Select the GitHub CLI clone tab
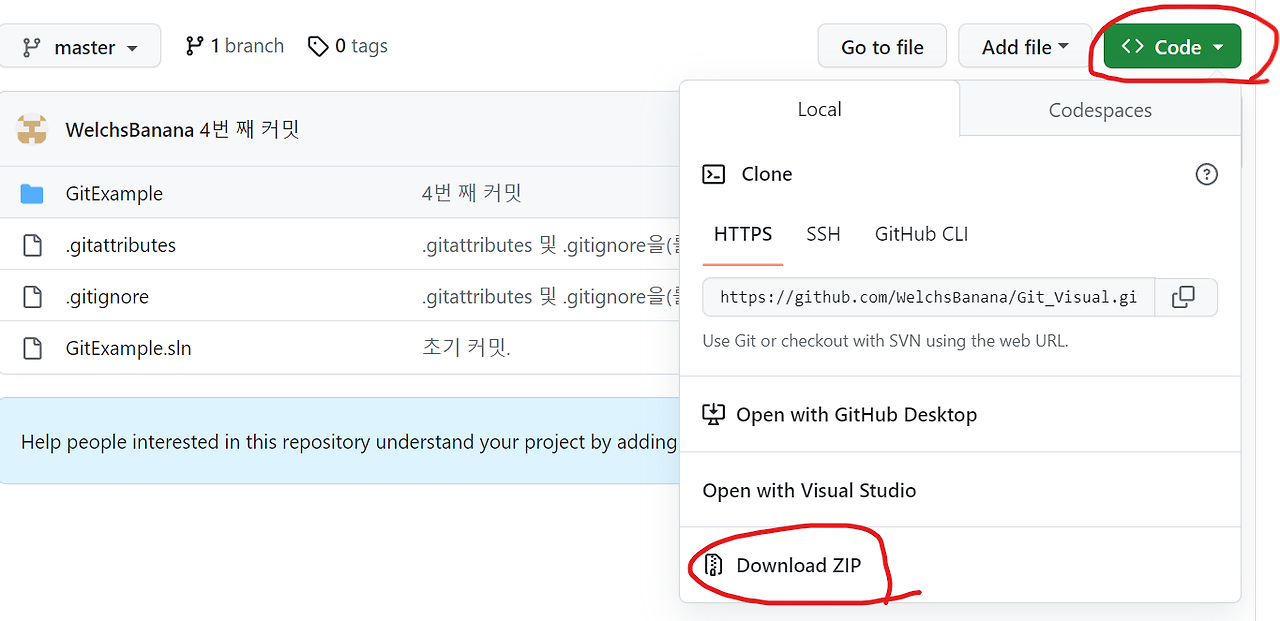 (x=921, y=234)
